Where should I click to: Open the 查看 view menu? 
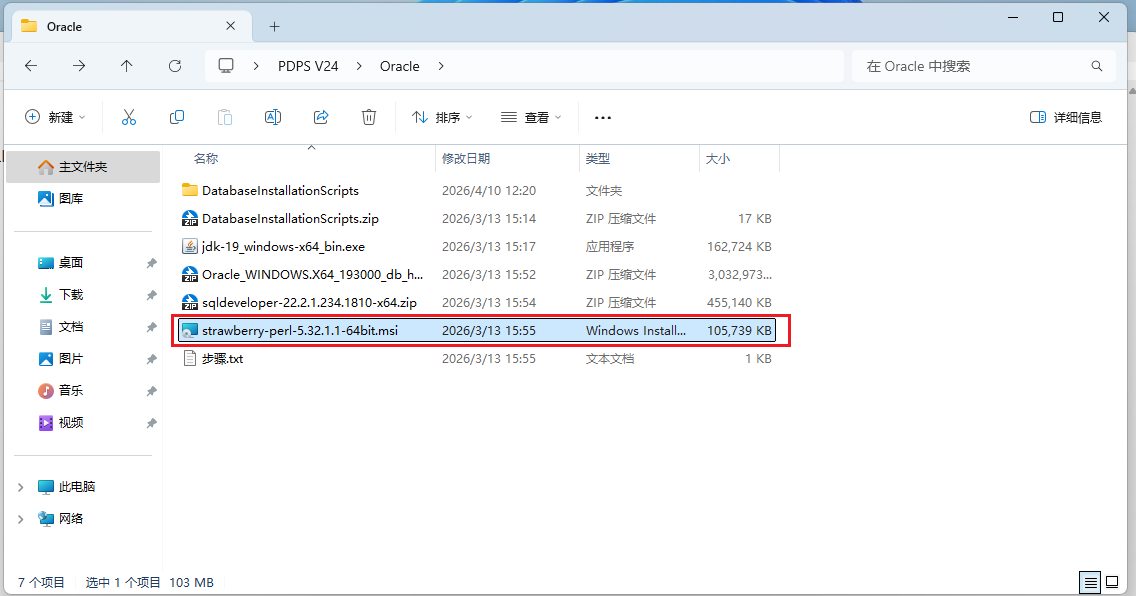(x=531, y=117)
